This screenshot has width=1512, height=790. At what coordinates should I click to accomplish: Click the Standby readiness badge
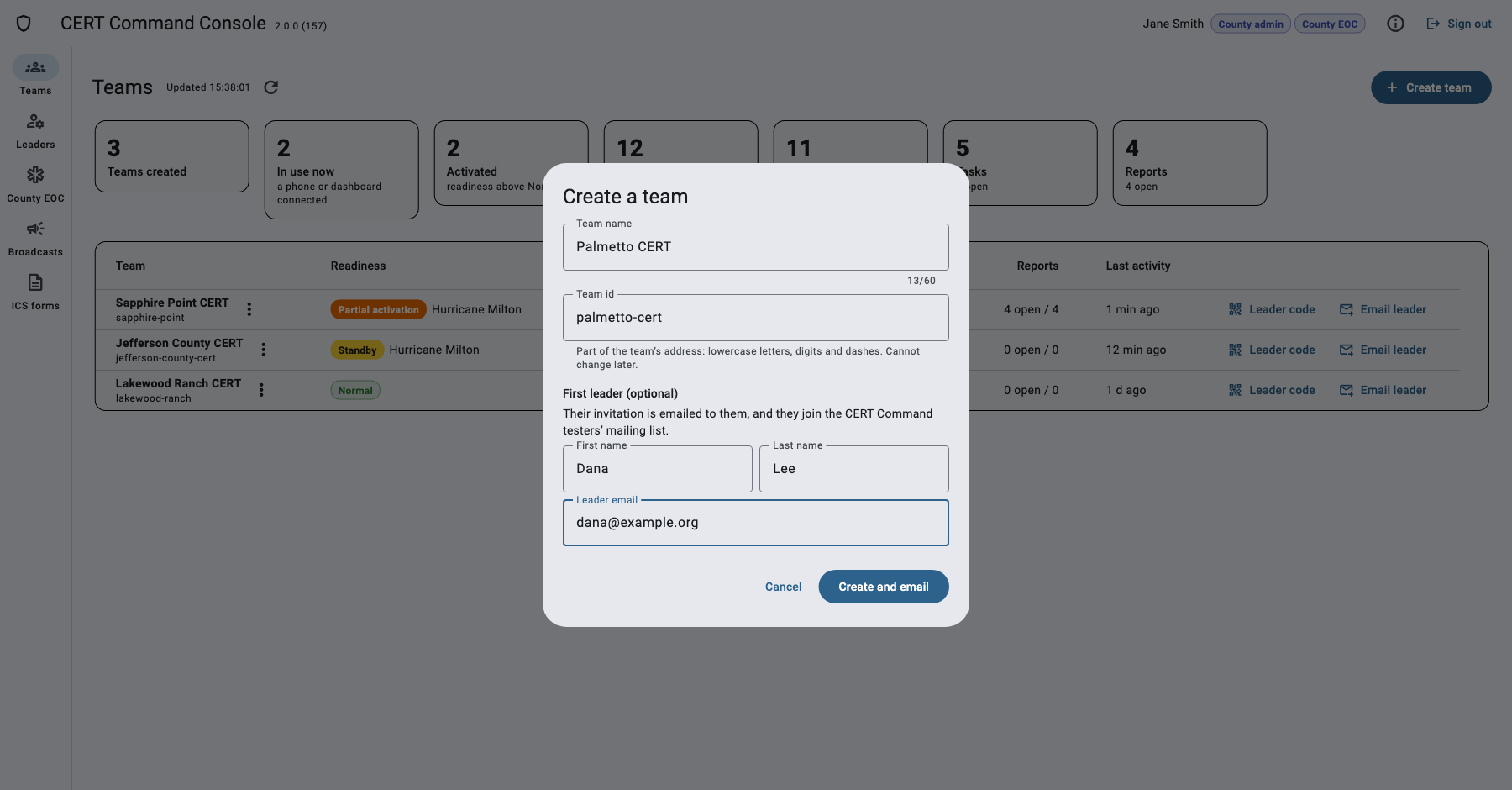point(357,350)
